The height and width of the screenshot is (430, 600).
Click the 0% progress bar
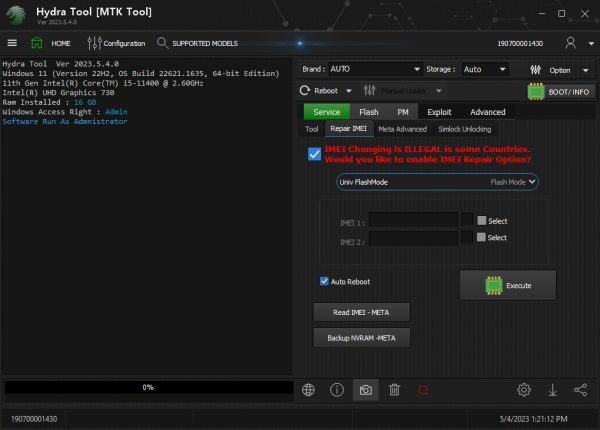[148, 388]
